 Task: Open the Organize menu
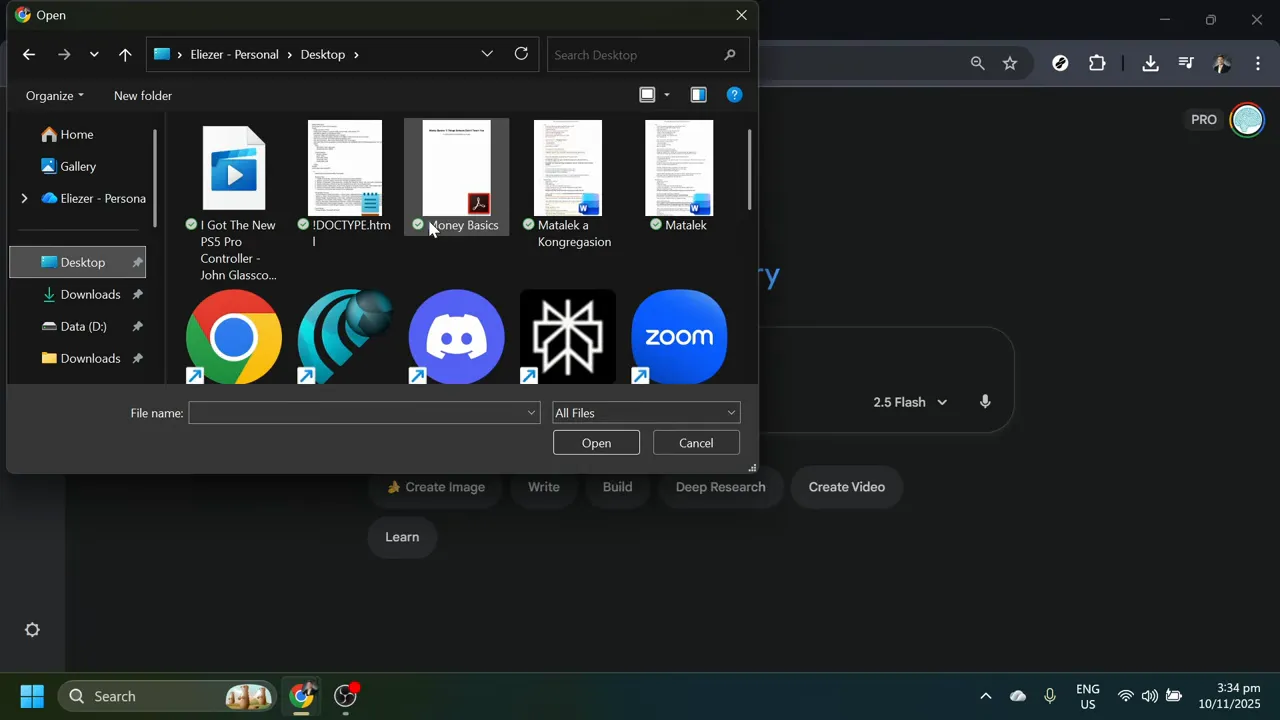(55, 96)
